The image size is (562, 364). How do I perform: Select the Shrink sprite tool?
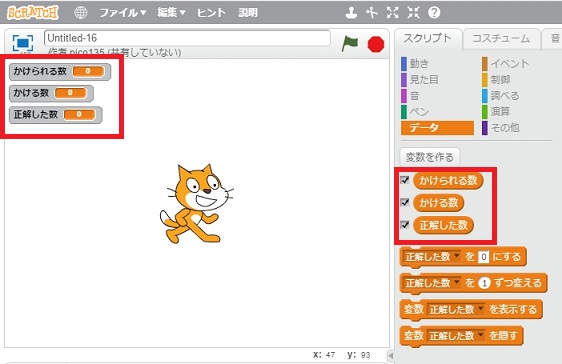[x=413, y=13]
